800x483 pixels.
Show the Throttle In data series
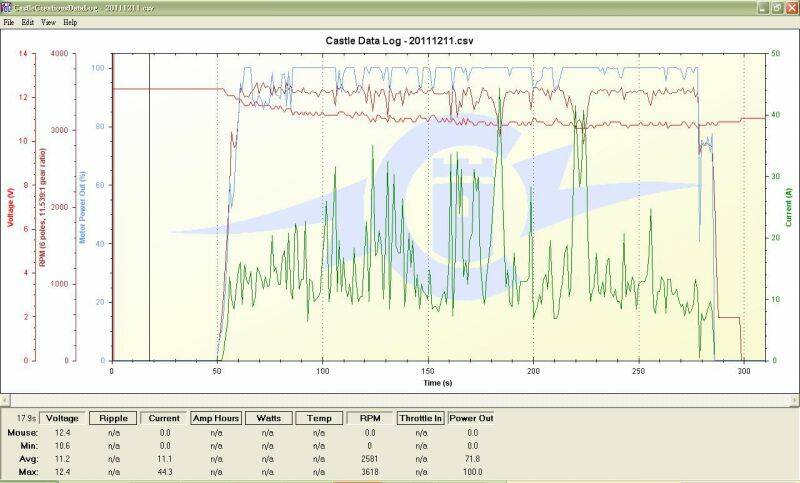tap(421, 419)
